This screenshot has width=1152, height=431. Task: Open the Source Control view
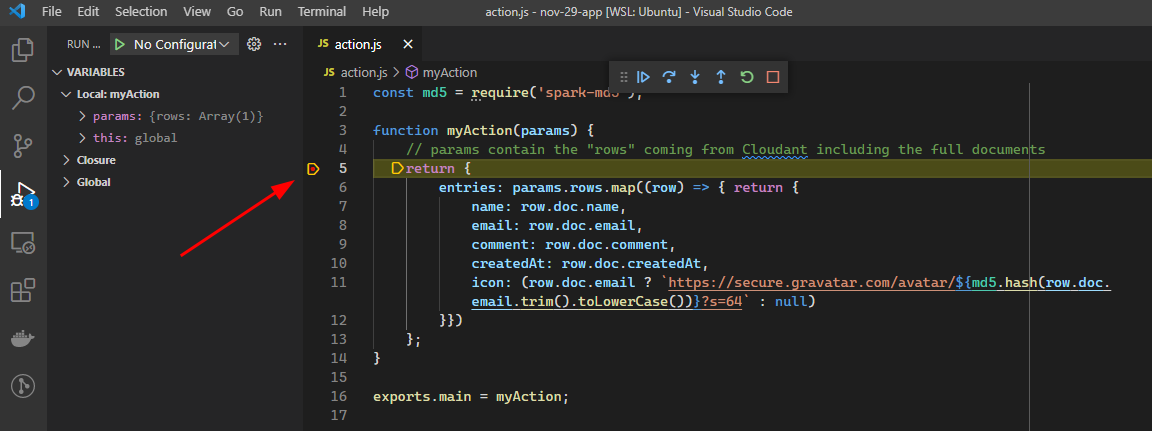tap(23, 145)
